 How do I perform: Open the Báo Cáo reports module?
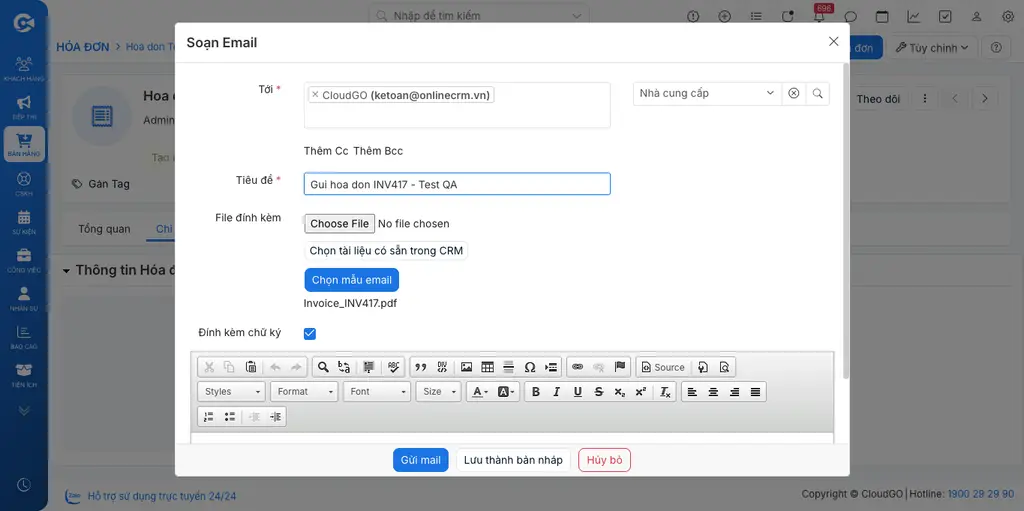tap(24, 337)
